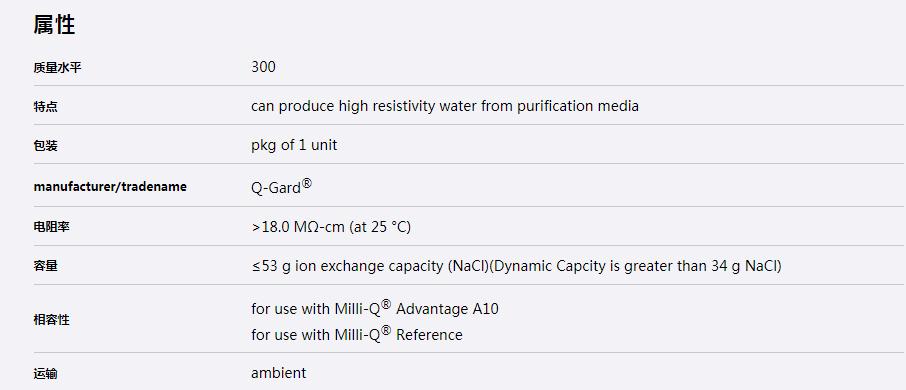Click the registered mark after Q-Gard
This screenshot has width=906, height=390.
(x=307, y=184)
